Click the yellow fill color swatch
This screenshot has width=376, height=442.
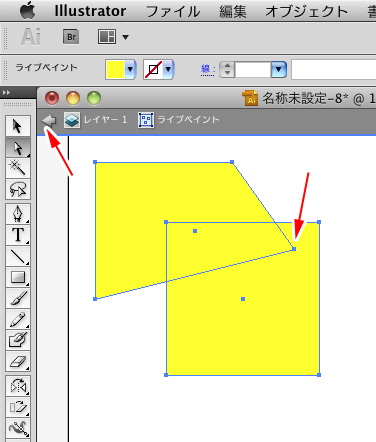point(115,70)
